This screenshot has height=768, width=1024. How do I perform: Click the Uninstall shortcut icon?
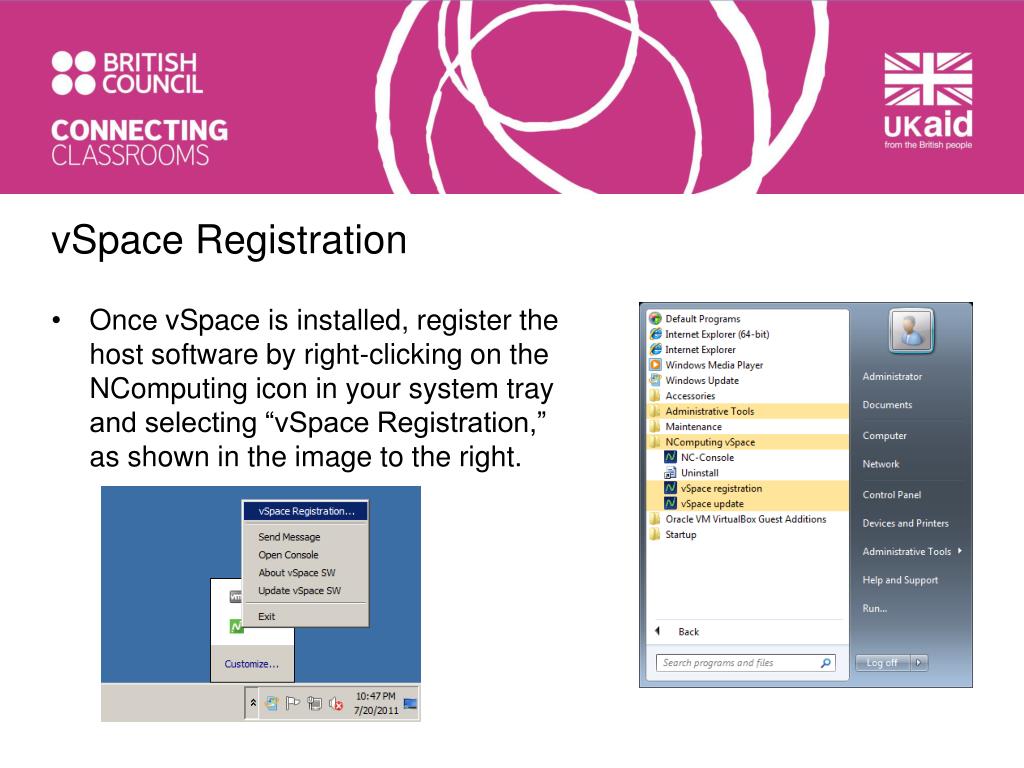[x=671, y=473]
